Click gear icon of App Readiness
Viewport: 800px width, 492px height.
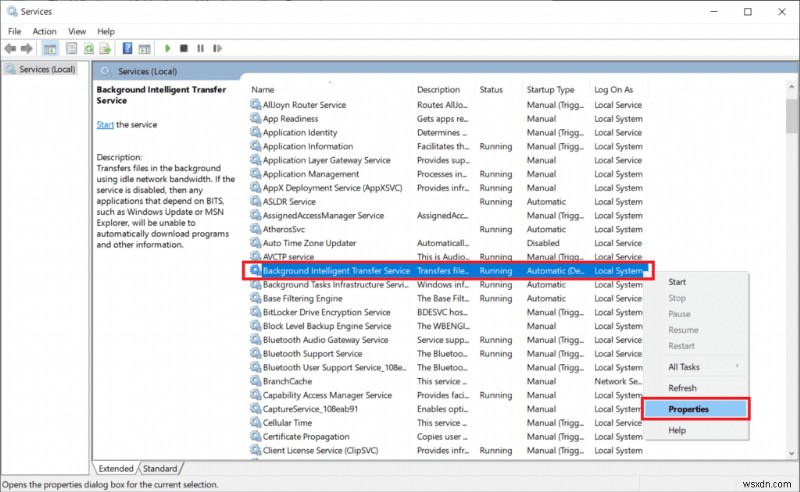255,118
